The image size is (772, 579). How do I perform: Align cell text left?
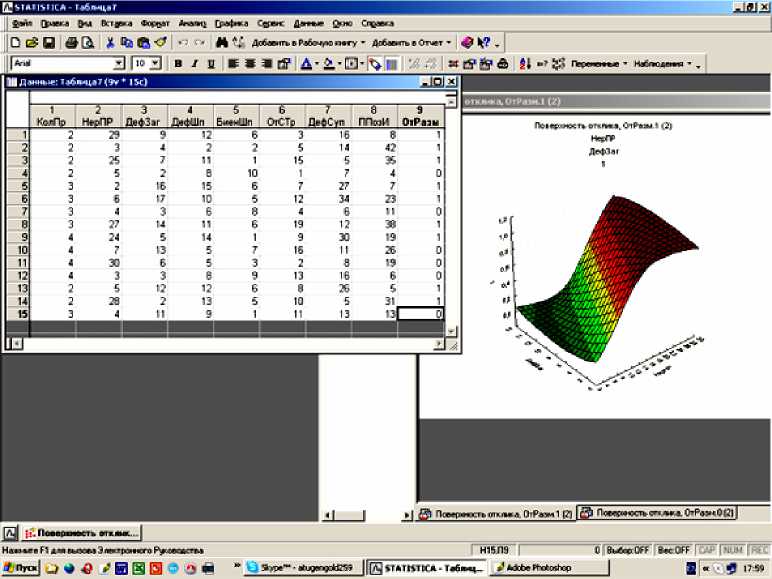tap(233, 64)
